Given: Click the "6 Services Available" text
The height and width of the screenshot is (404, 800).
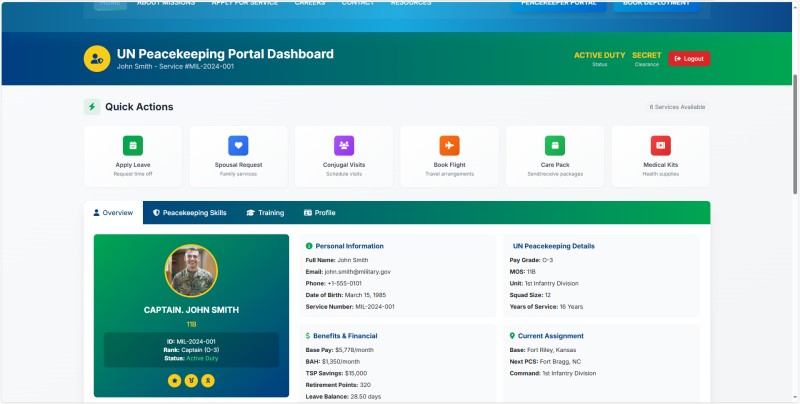Looking at the screenshot, I should point(677,107).
